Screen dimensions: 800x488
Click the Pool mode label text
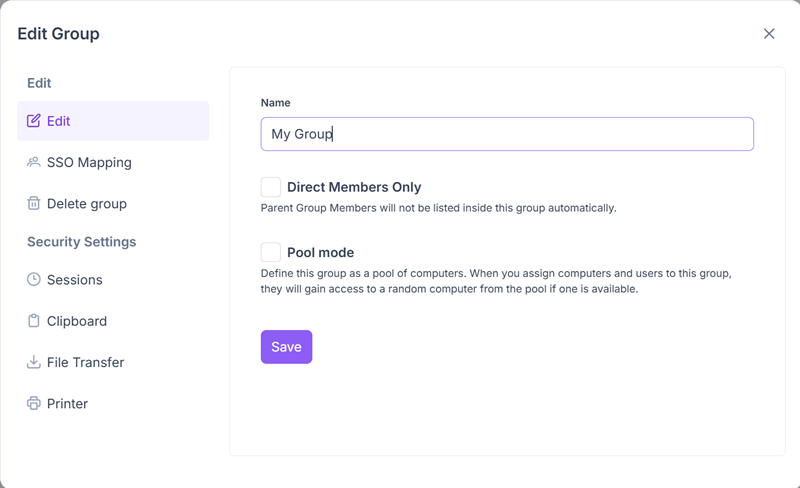click(x=320, y=253)
